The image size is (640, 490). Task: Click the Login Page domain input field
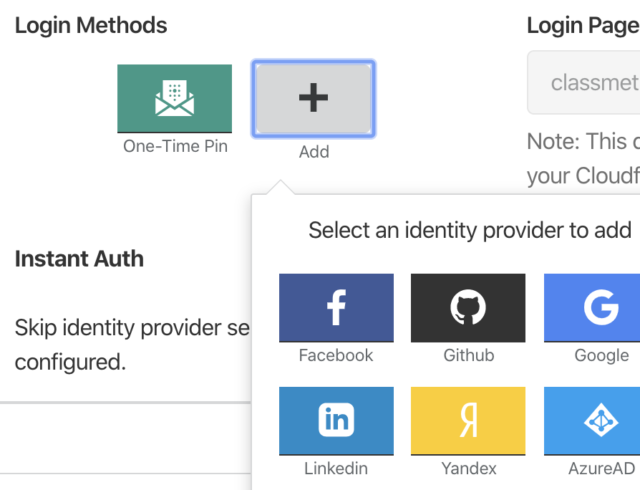[x=584, y=82]
